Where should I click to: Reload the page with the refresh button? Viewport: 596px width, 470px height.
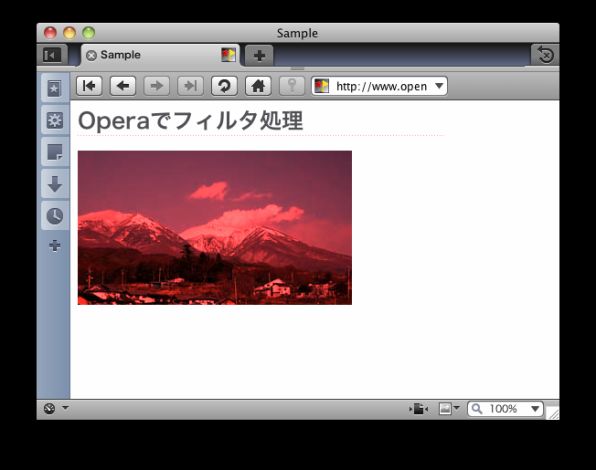click(x=224, y=86)
